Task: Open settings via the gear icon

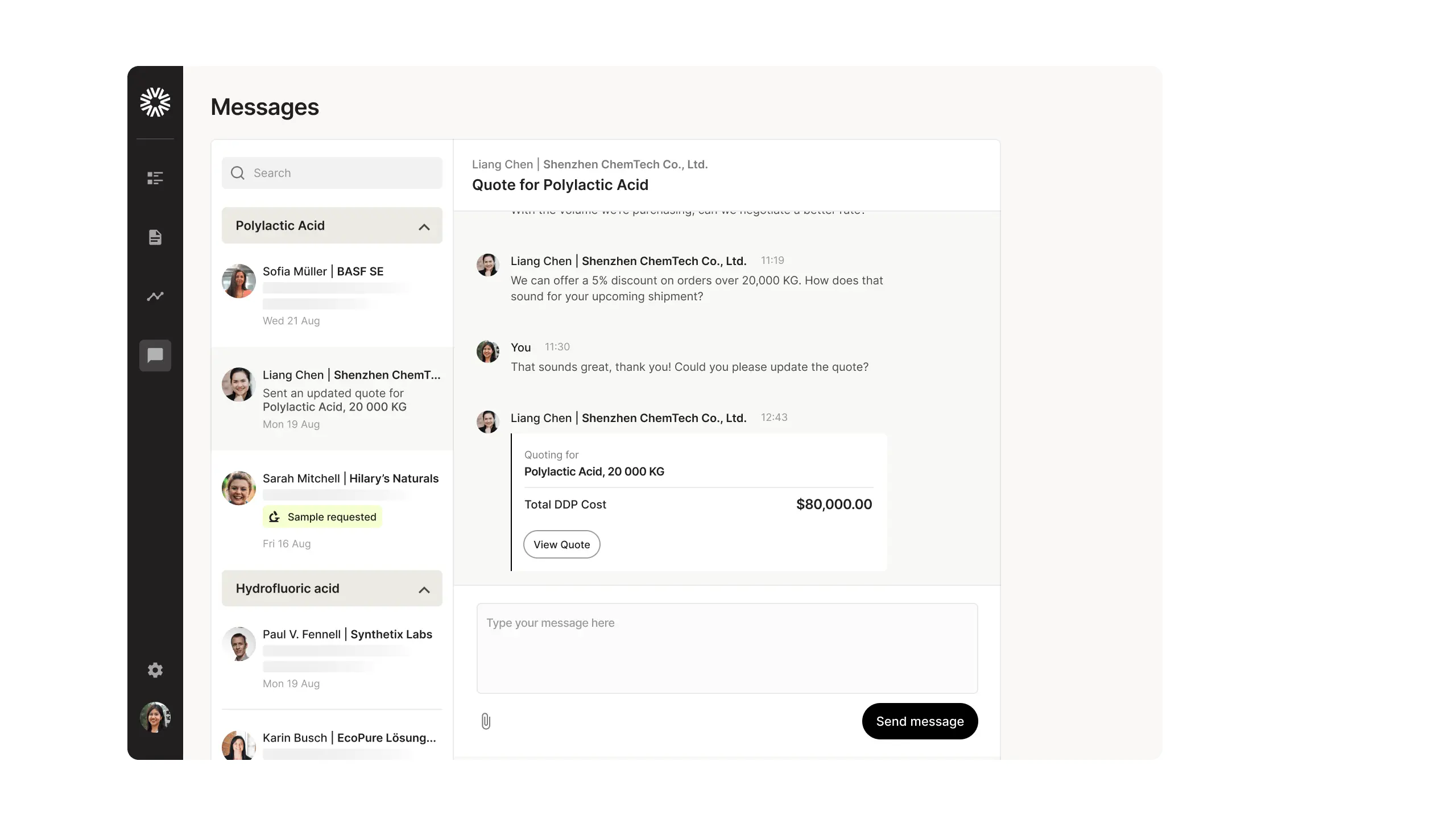Action: 155,670
